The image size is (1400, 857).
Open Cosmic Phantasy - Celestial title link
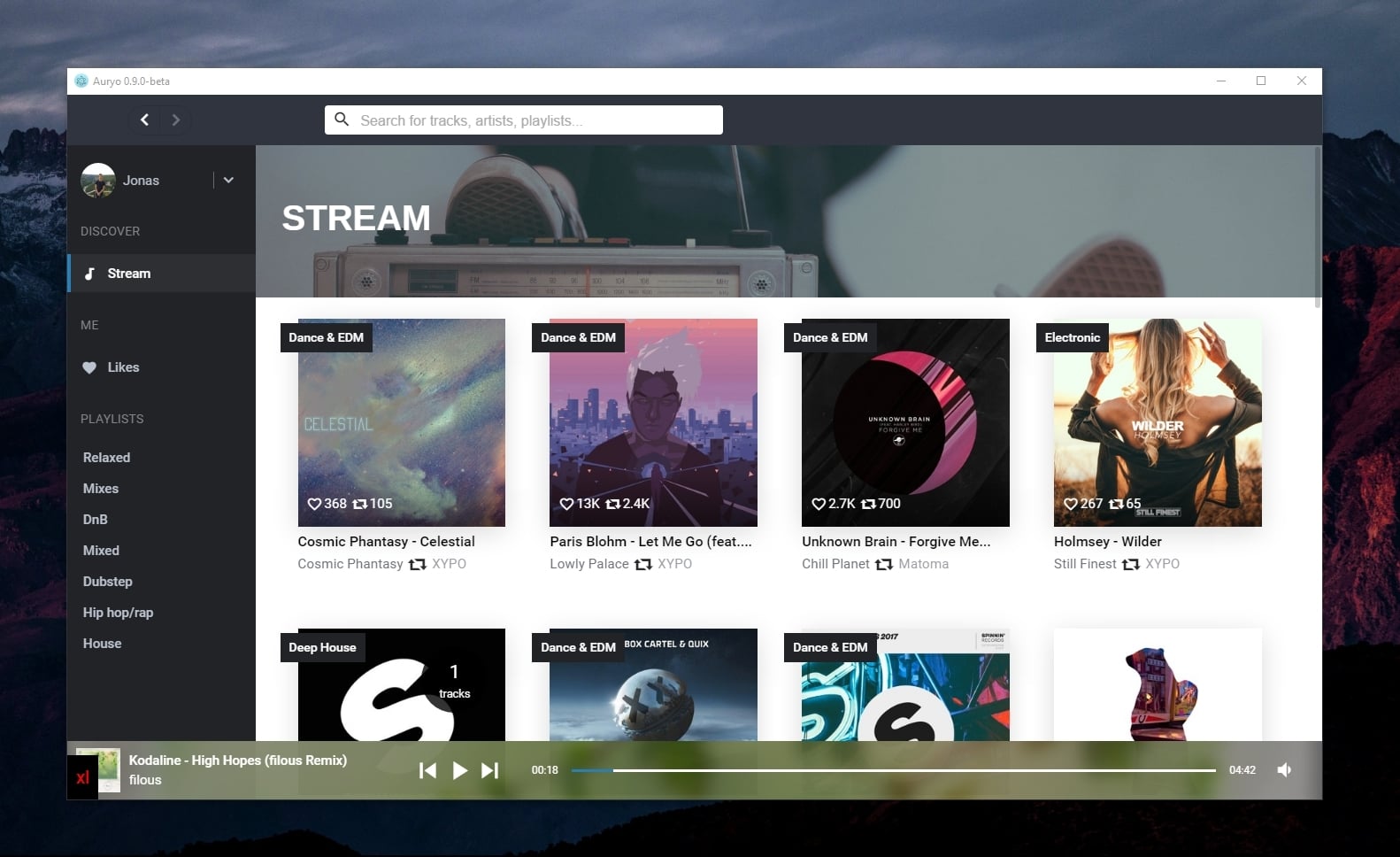point(386,542)
